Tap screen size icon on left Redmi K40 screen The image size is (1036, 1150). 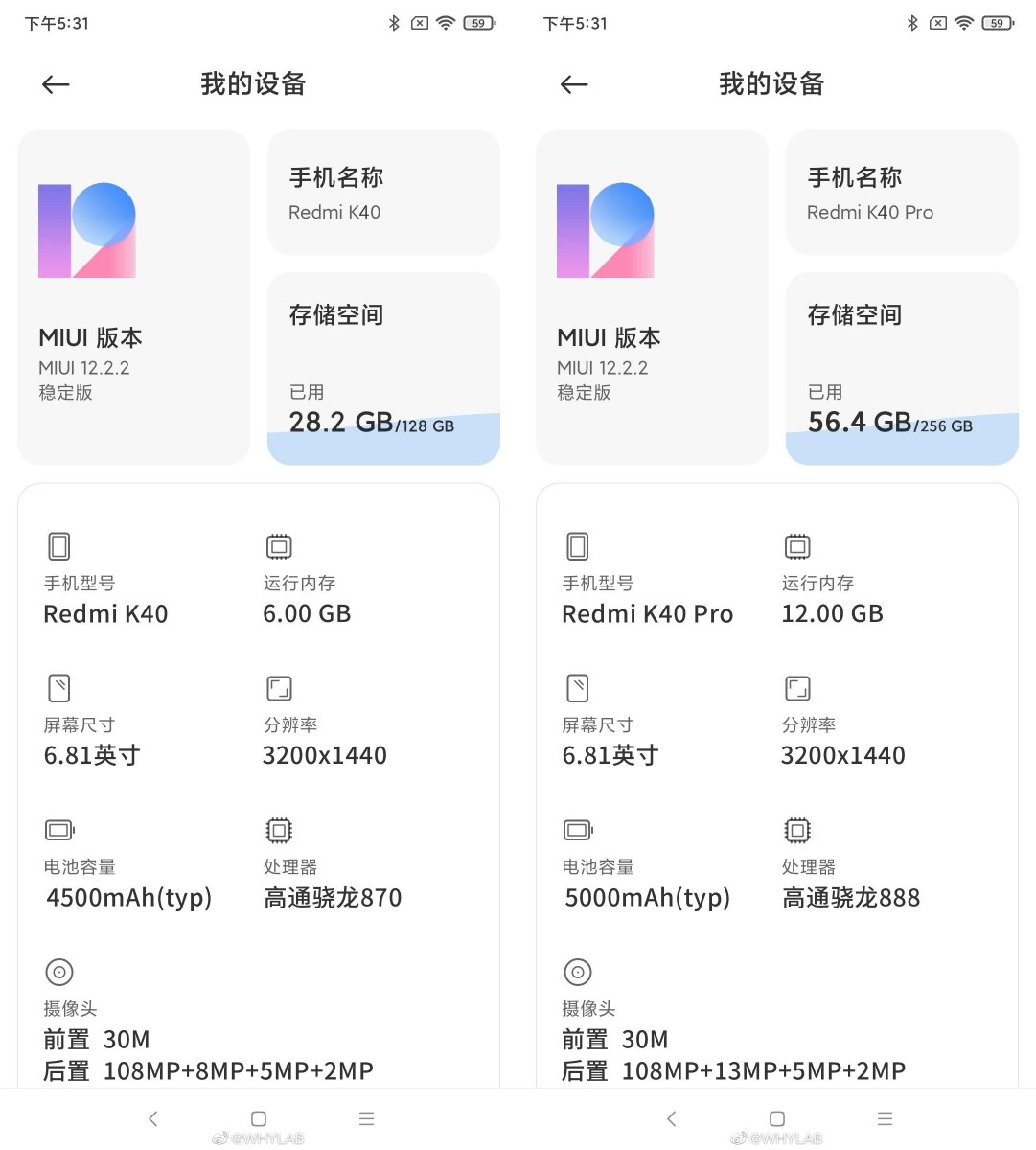pyautogui.click(x=59, y=688)
